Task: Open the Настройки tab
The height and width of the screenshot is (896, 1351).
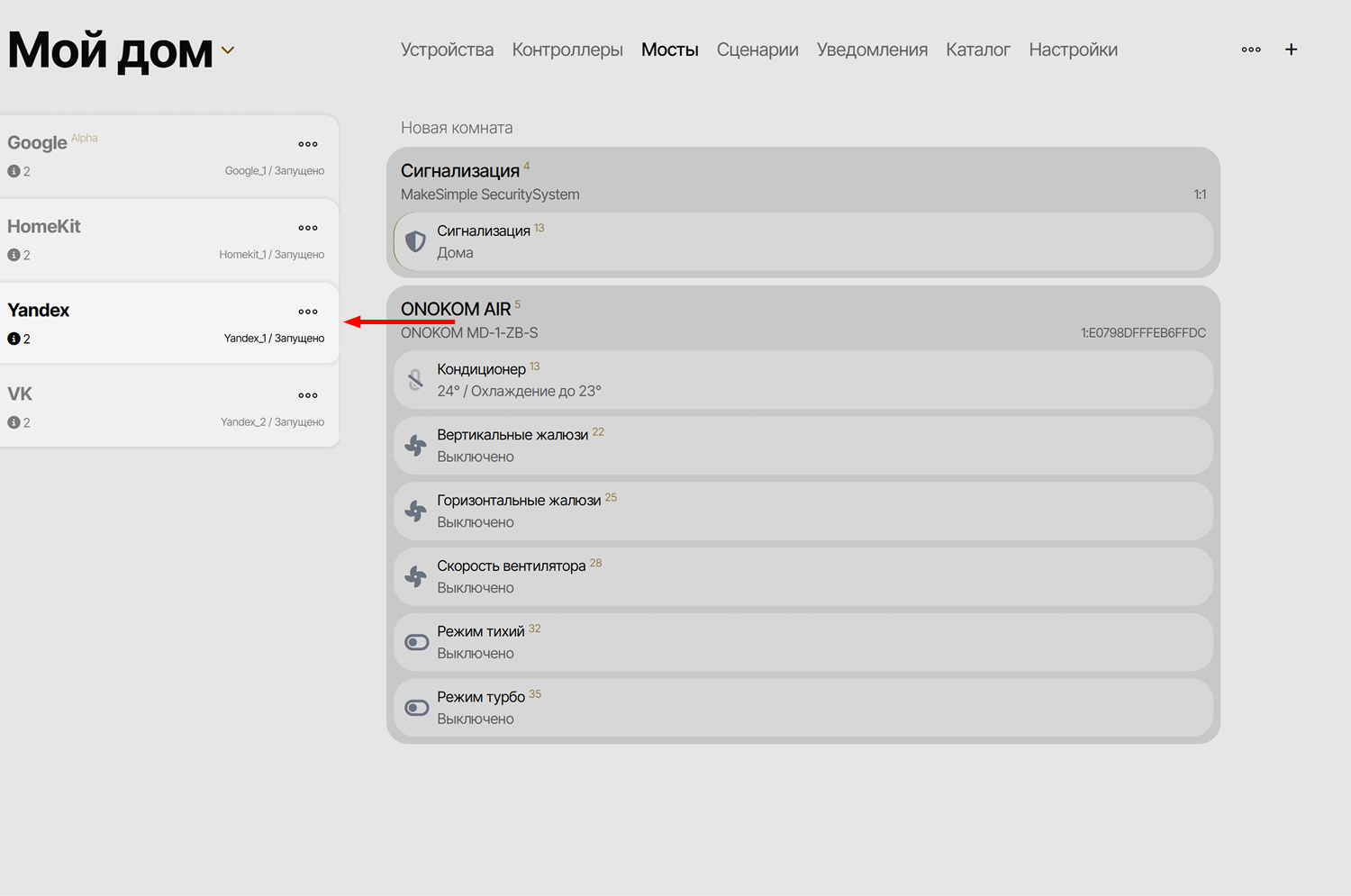Action: coord(1074,50)
